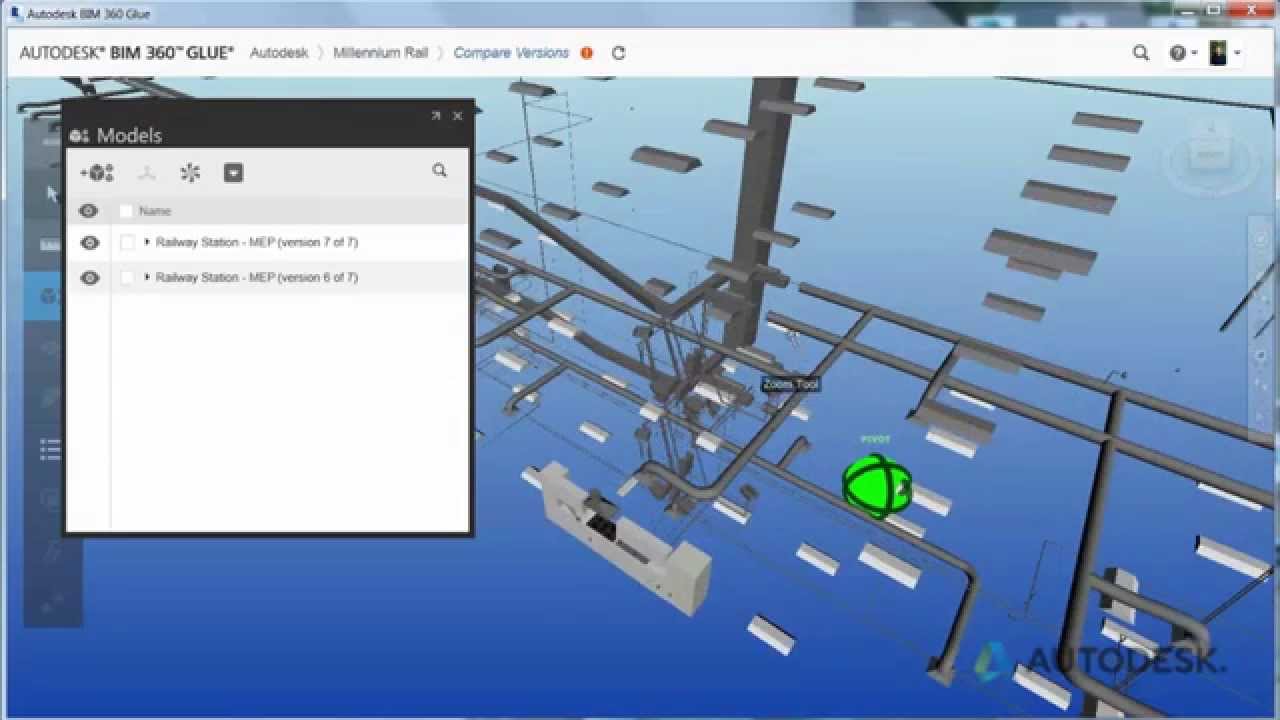Click the greyed align models icon
Screen dimensions: 1280x720
(147, 173)
